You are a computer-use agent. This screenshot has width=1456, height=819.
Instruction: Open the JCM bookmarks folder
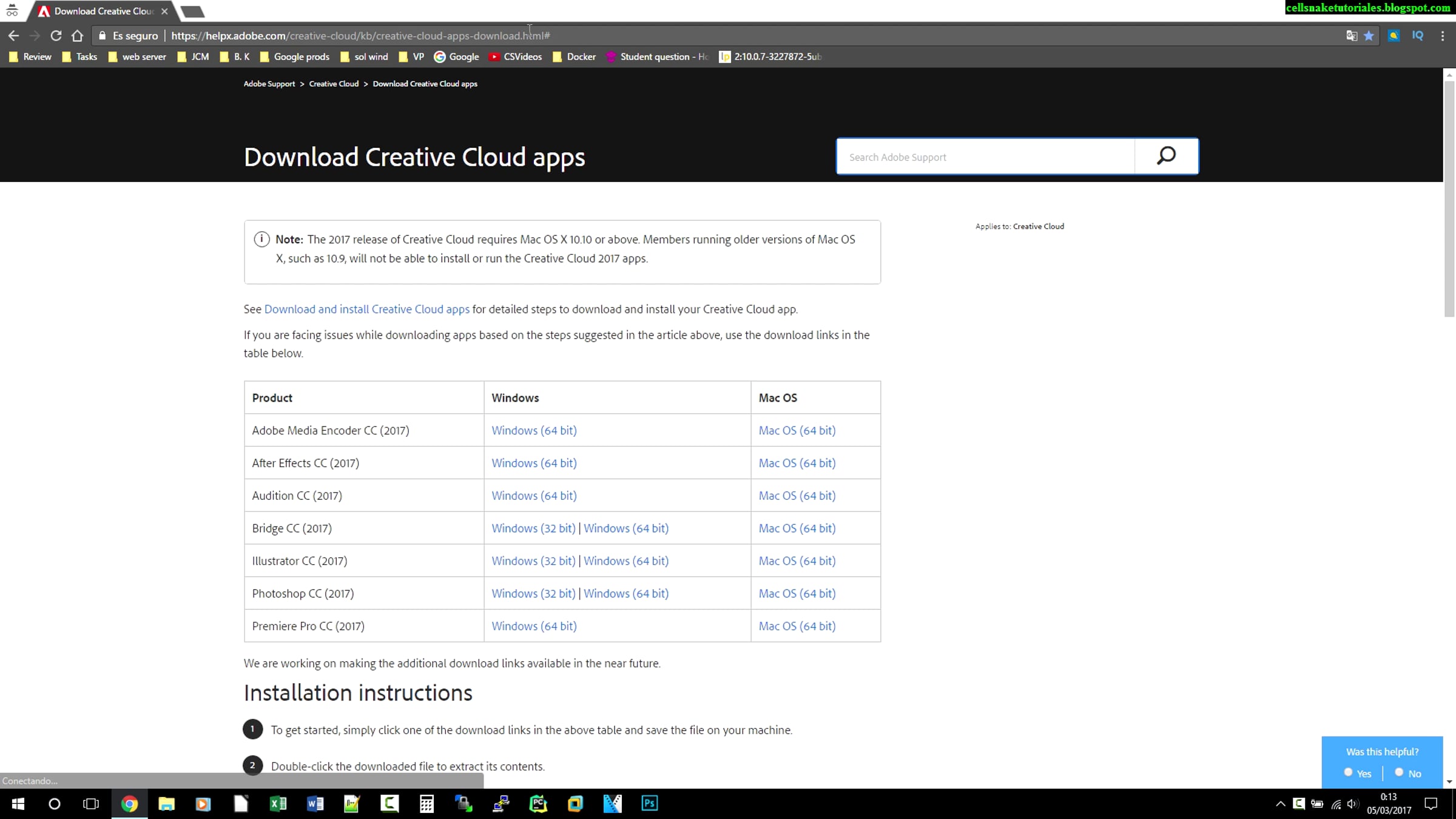pyautogui.click(x=193, y=56)
